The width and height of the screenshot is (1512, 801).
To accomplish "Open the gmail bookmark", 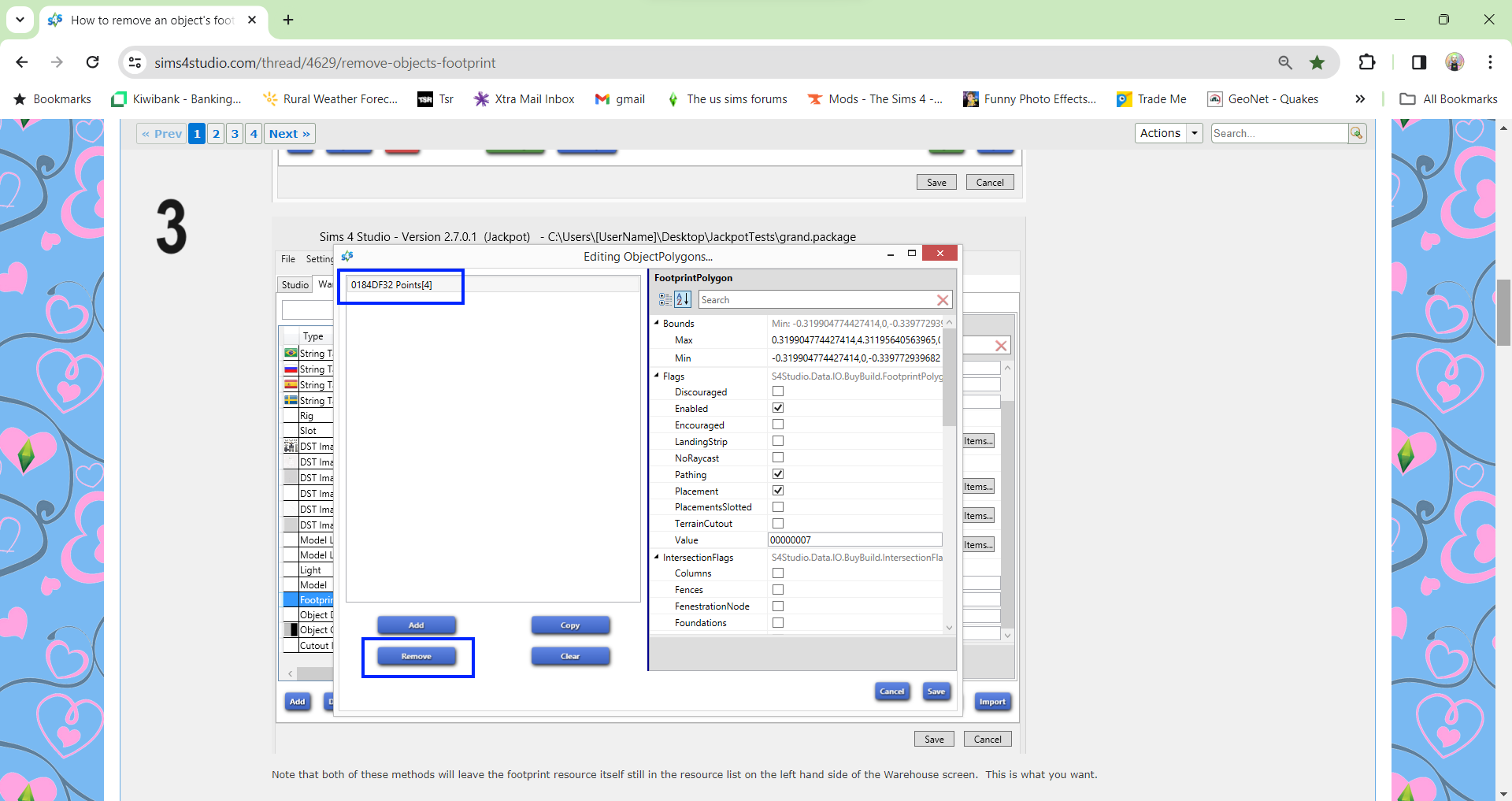I will (x=620, y=99).
